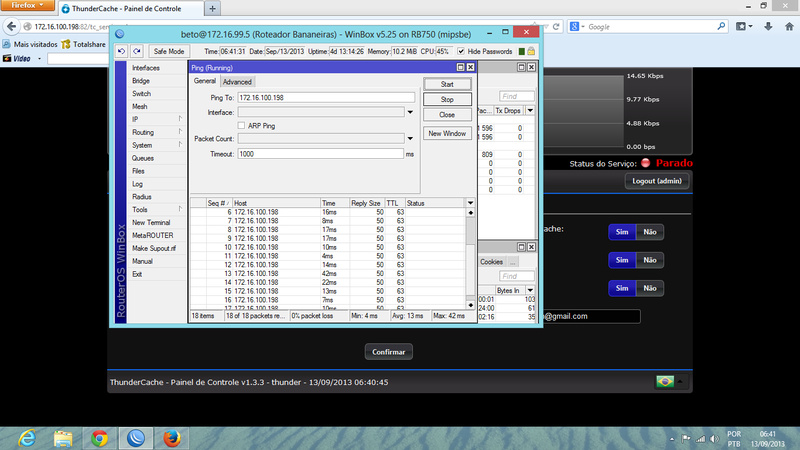Click the green status indicator in WinBox toolbar
This screenshot has height=450, width=800.
521,51
